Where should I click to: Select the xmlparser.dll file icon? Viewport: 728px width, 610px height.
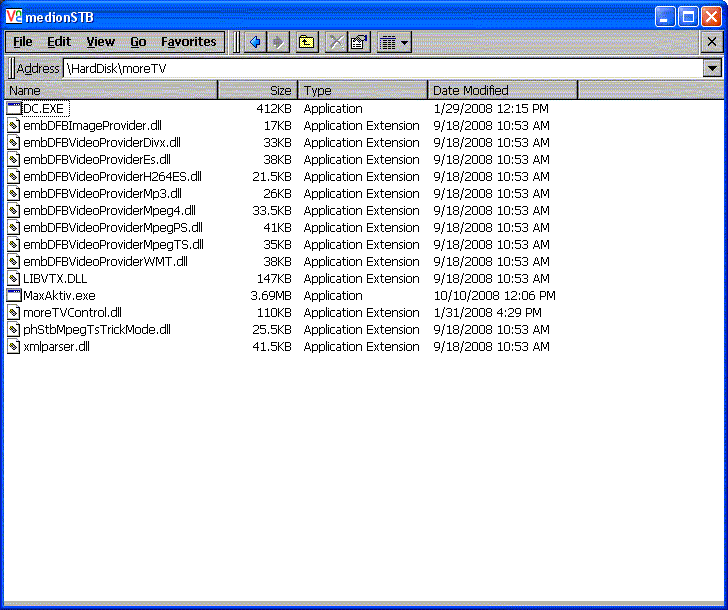pos(14,347)
